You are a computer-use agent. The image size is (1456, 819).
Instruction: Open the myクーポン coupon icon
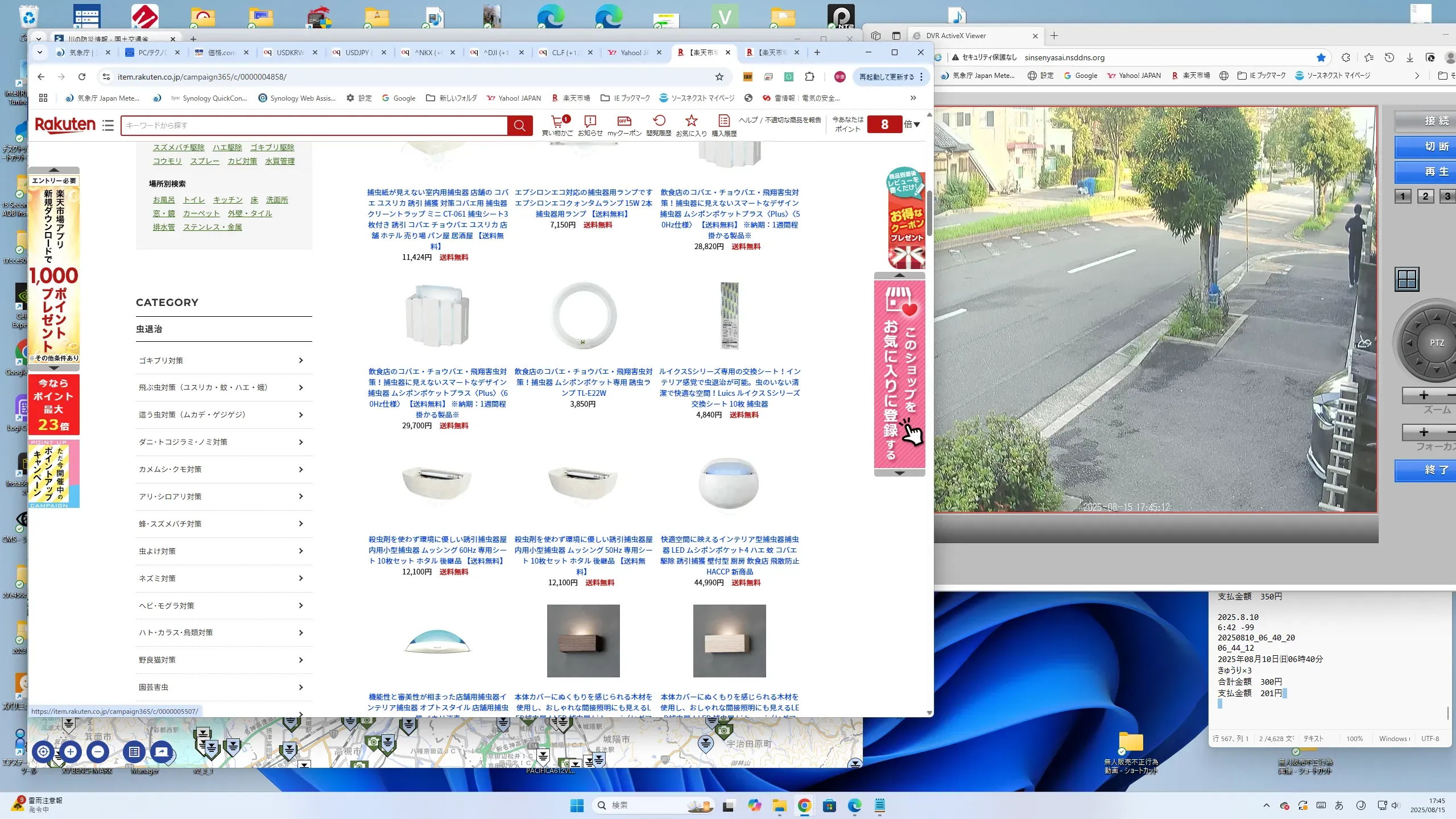pyautogui.click(x=624, y=121)
